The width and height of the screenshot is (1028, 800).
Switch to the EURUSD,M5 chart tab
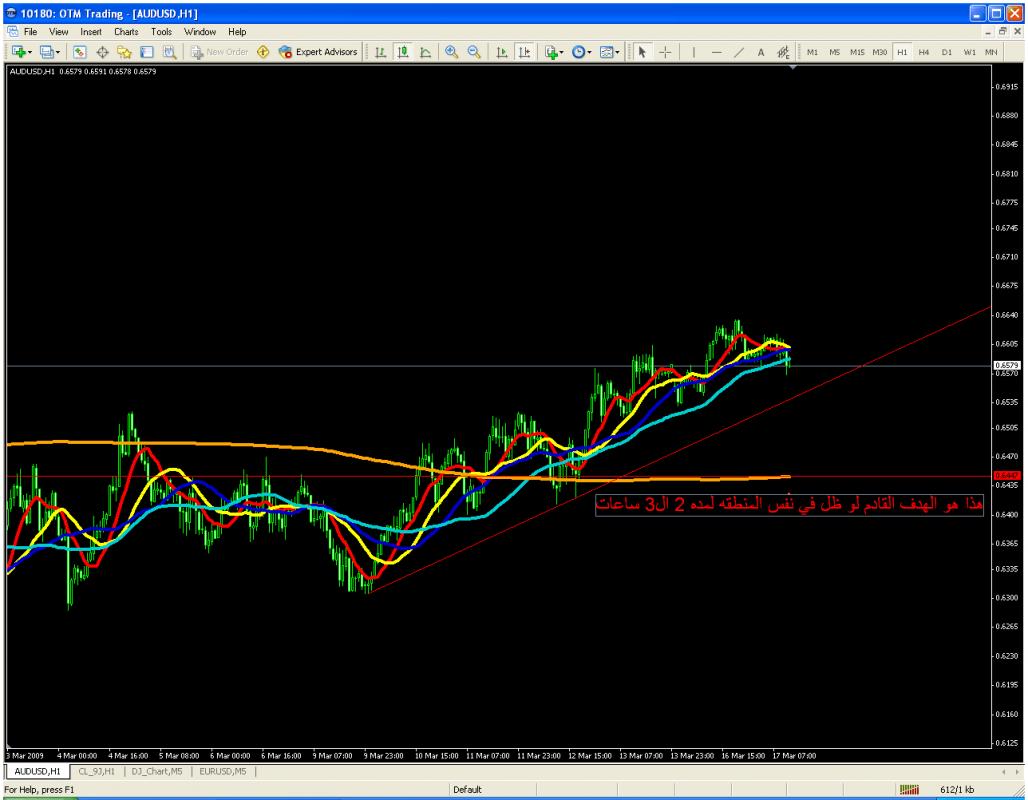(223, 771)
